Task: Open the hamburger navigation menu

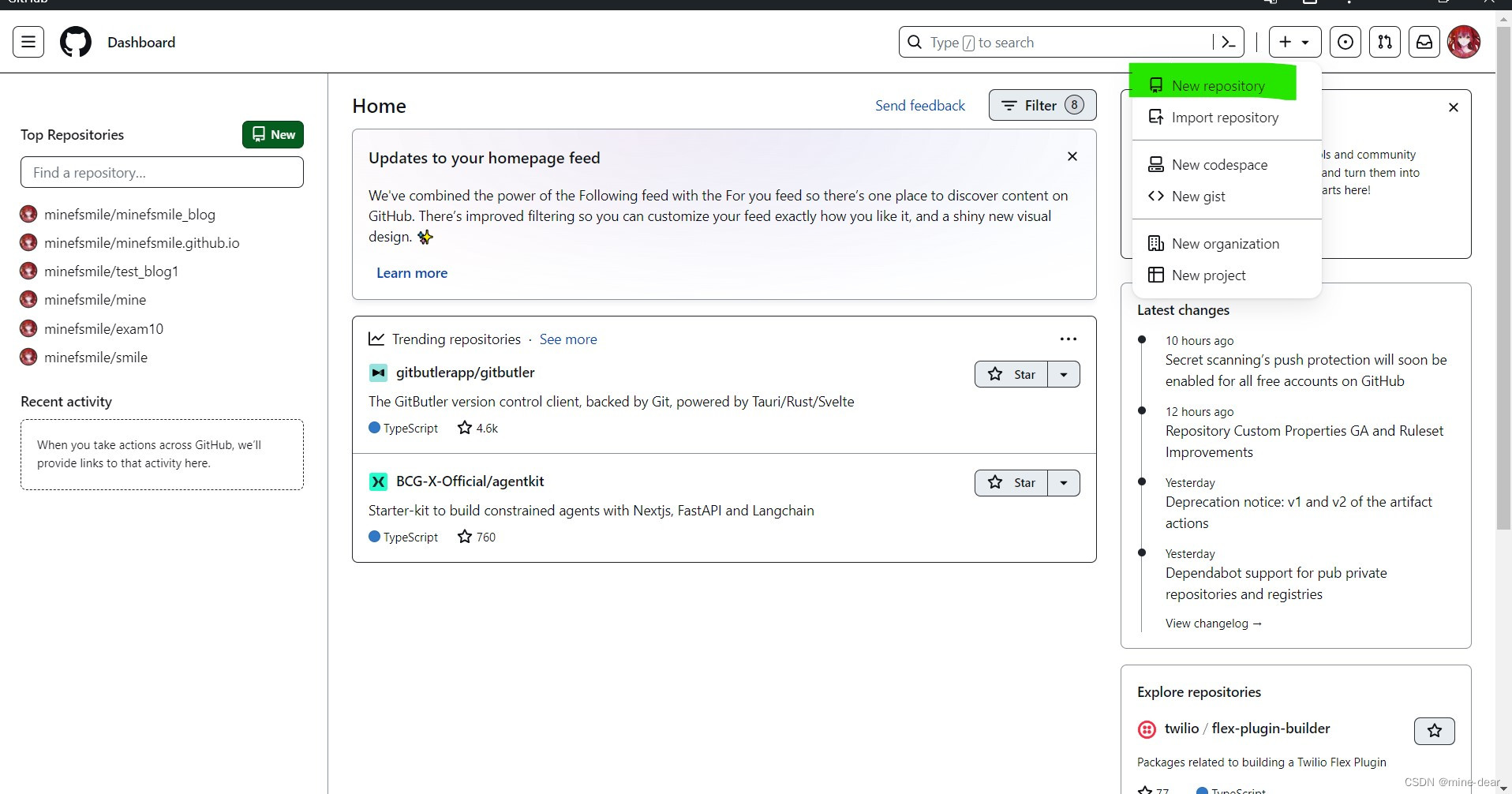Action: 28,42
